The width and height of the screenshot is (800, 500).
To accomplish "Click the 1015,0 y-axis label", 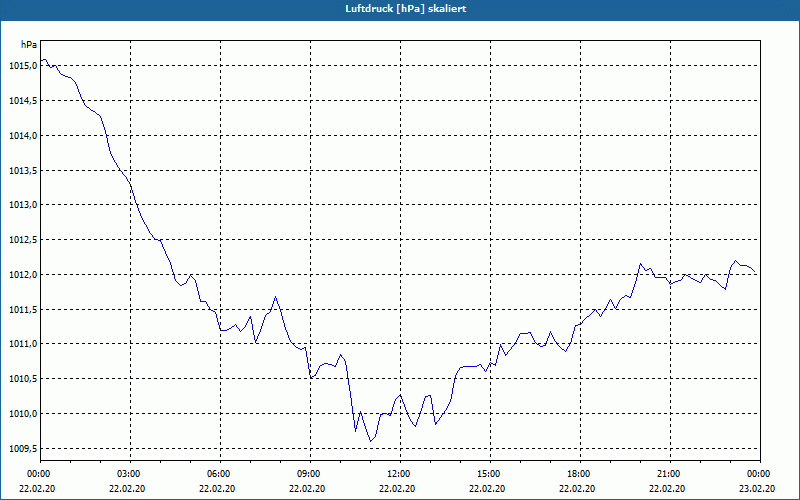I will 23,66.
